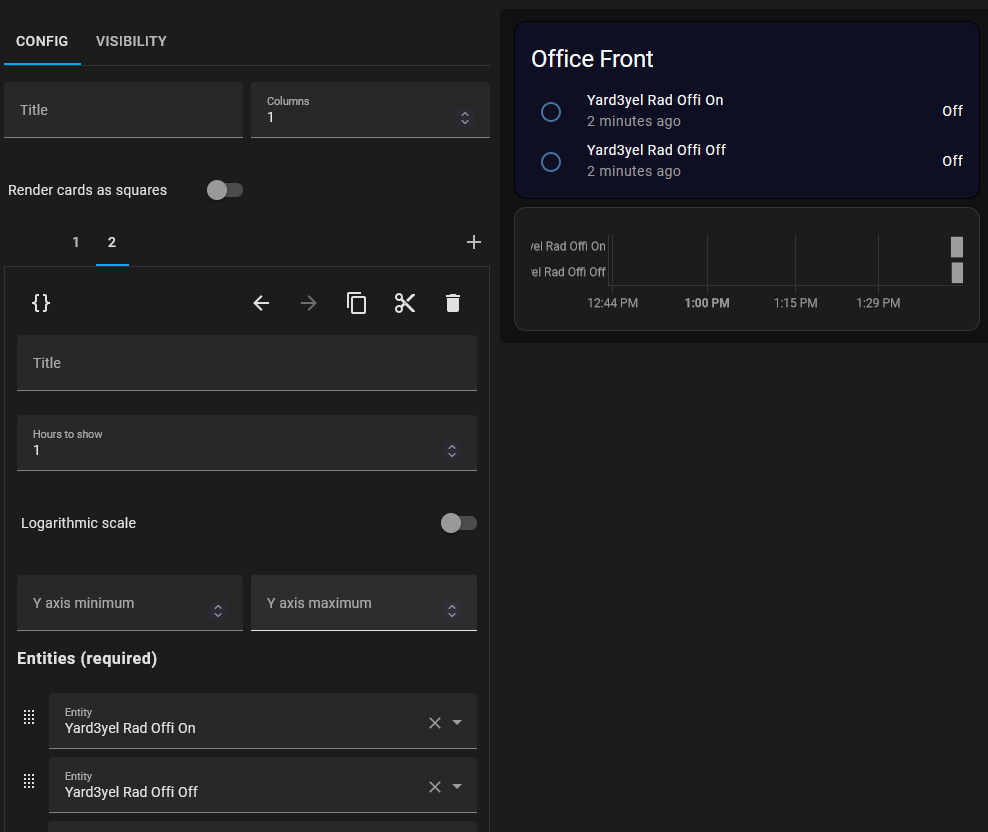The width and height of the screenshot is (988, 832).
Task: Cut the card with the scissors icon
Action: click(405, 302)
